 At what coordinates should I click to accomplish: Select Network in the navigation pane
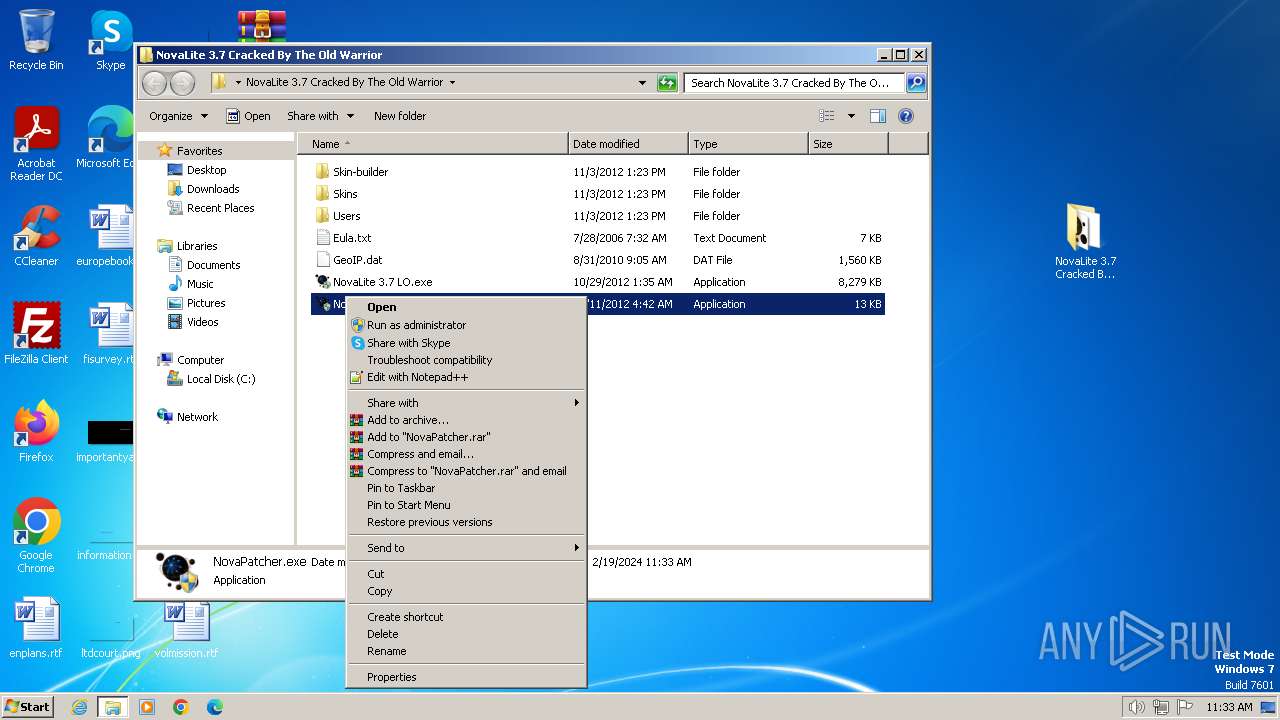197,417
